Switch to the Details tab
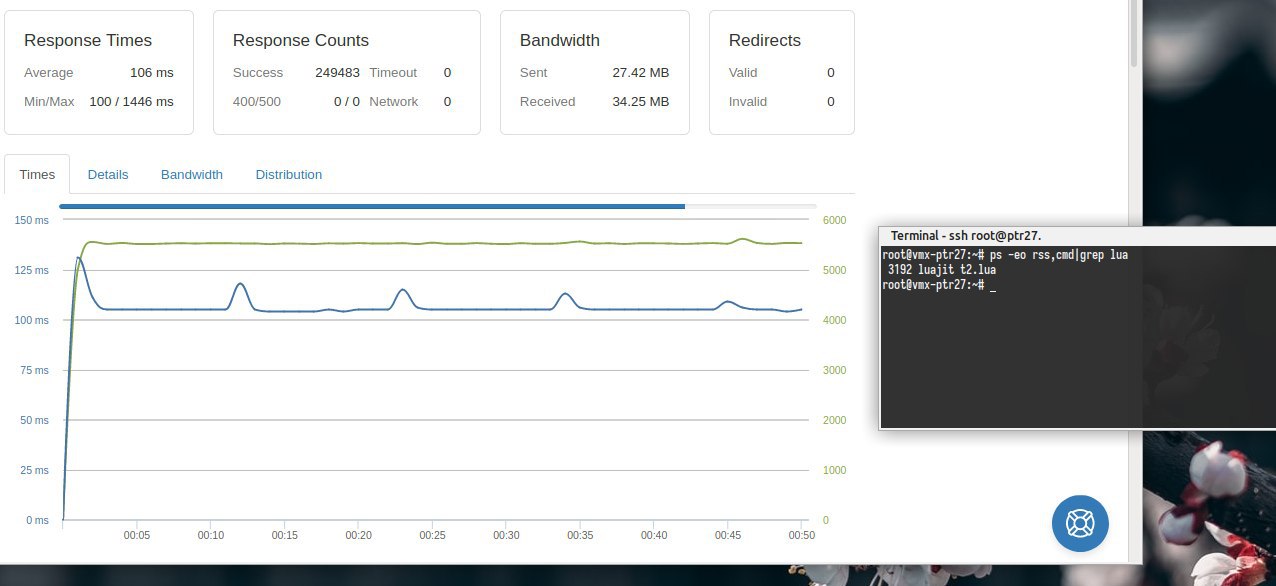 point(108,174)
